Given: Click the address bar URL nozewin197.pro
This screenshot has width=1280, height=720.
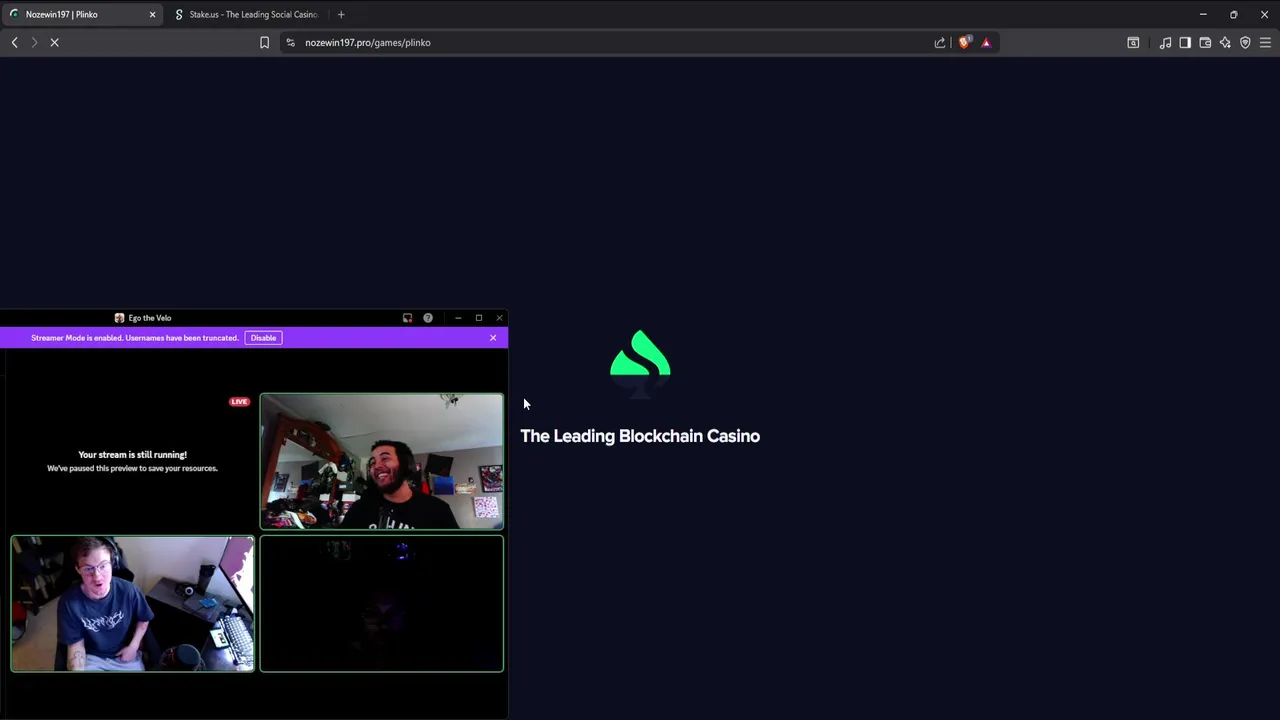Looking at the screenshot, I should coord(367,42).
